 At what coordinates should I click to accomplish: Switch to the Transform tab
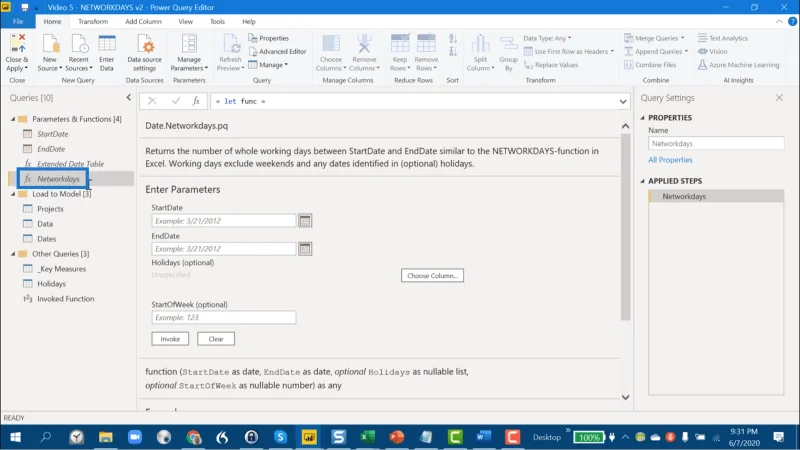(93, 21)
